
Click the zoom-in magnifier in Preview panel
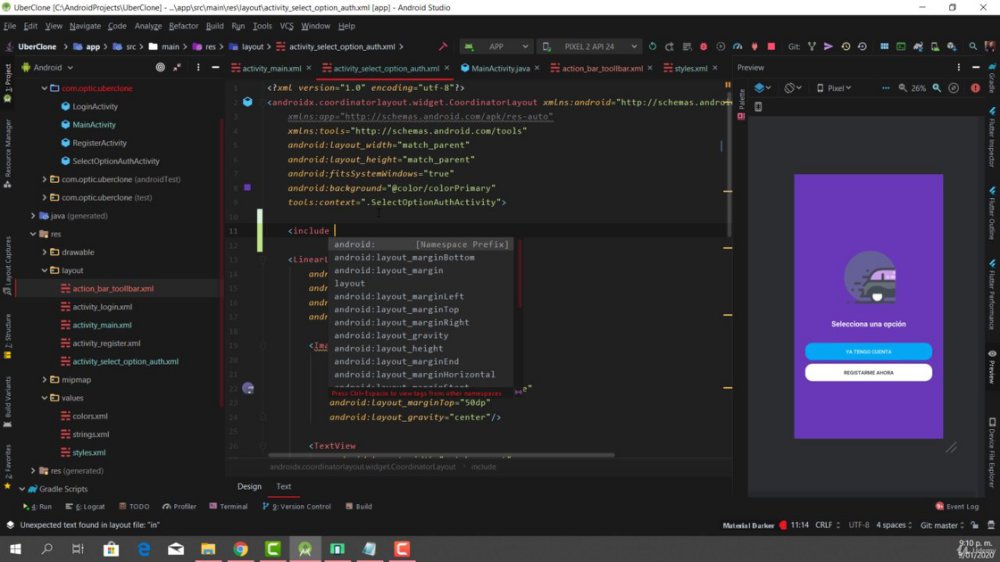coord(936,88)
